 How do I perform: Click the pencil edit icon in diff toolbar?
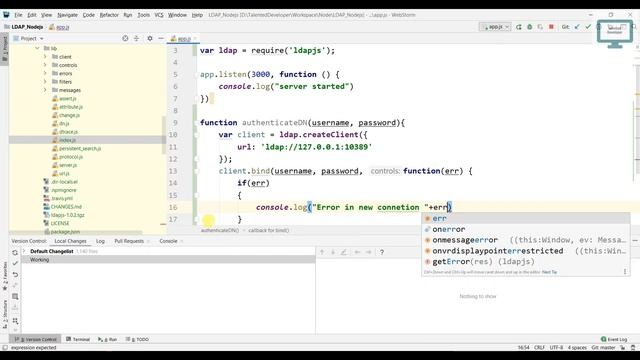pos(344,252)
